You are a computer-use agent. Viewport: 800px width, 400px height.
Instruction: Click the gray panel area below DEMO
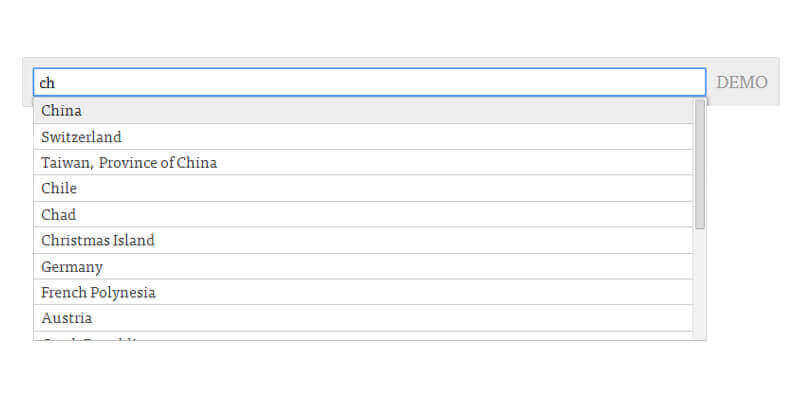(x=743, y=101)
